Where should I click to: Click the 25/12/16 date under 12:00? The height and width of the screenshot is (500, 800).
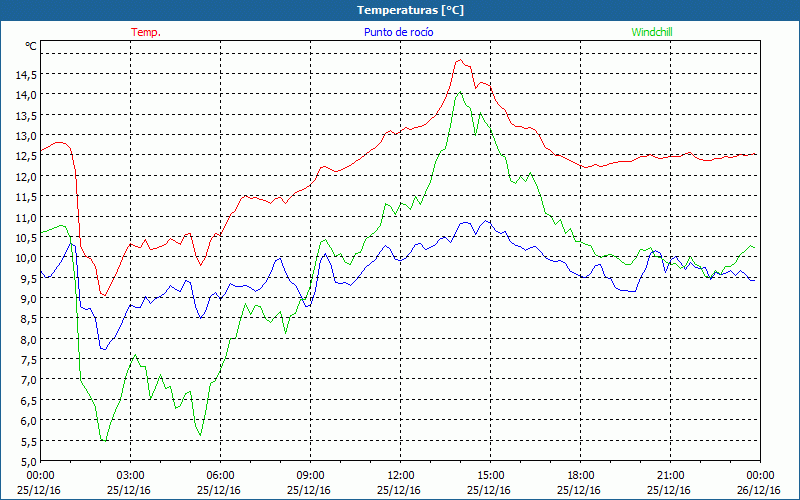(399, 490)
